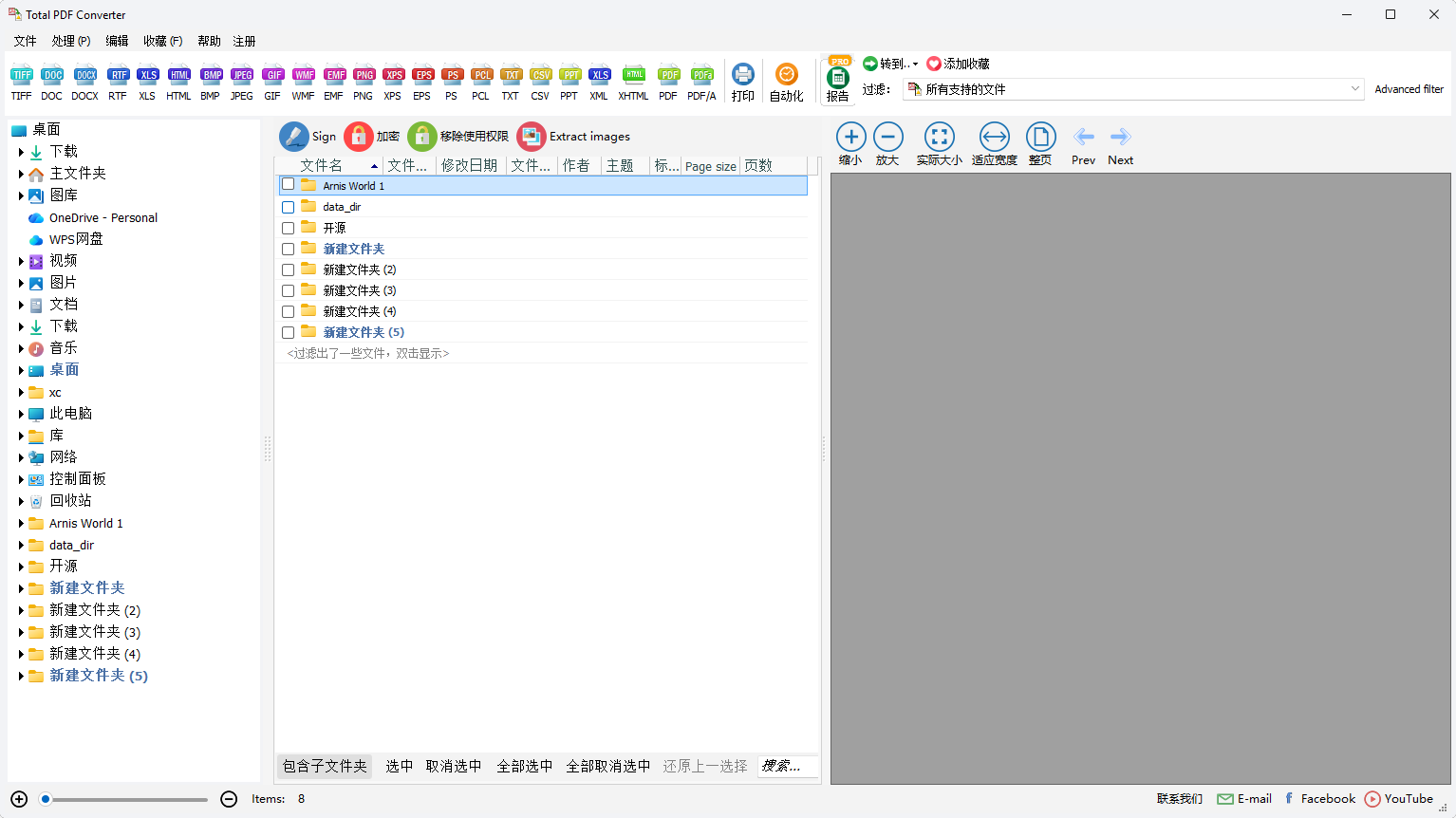Check the data_dir folder checkbox
This screenshot has height=818, width=1456.
(x=288, y=207)
